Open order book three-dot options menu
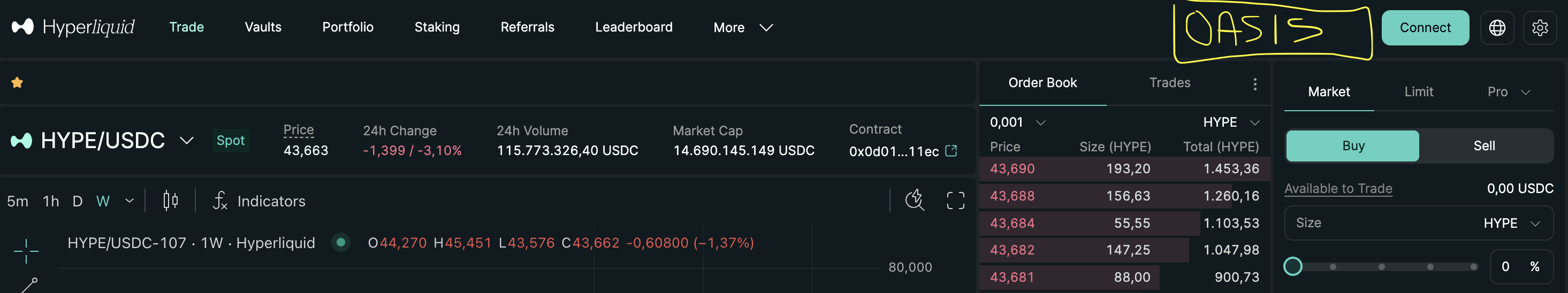Screen dimensions: 1568x293 [1254, 84]
